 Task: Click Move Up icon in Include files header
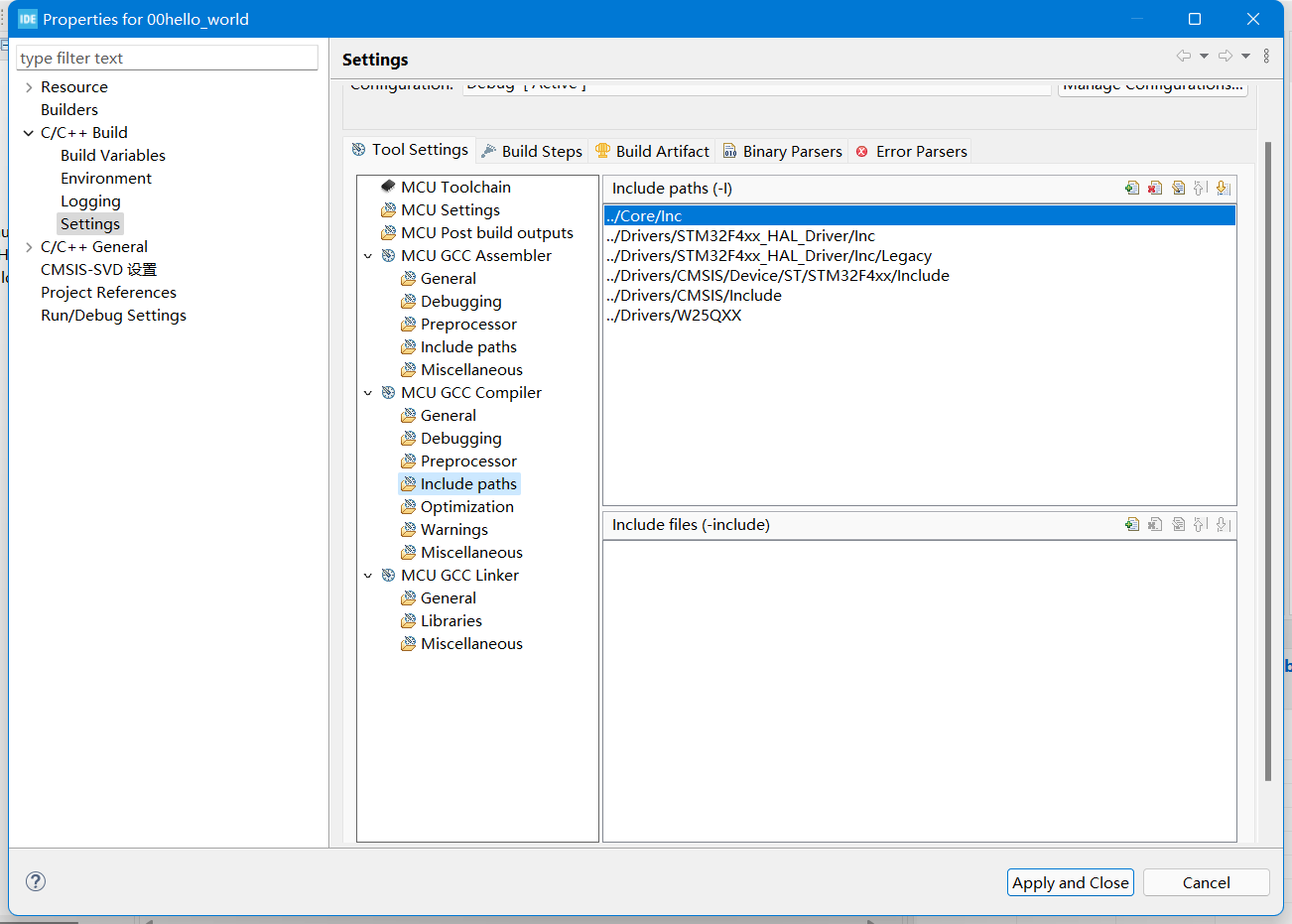[x=1201, y=524]
